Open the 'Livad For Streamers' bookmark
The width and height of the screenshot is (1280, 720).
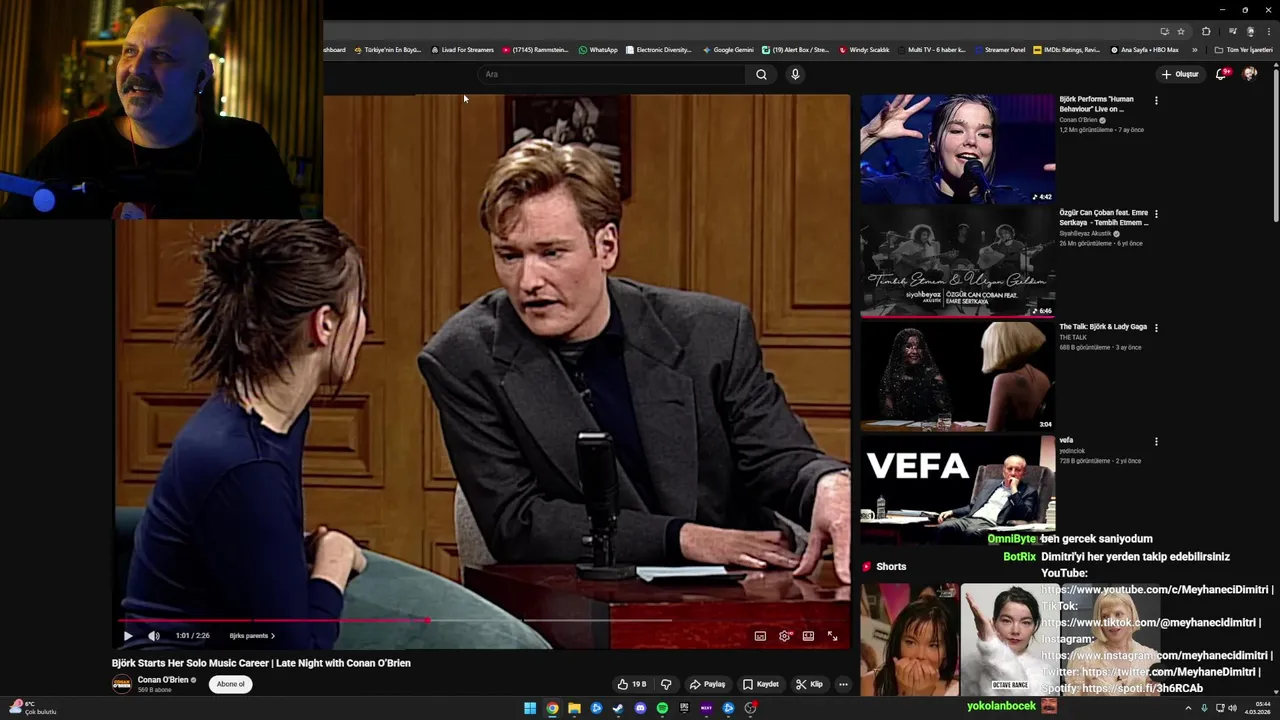[x=463, y=50]
